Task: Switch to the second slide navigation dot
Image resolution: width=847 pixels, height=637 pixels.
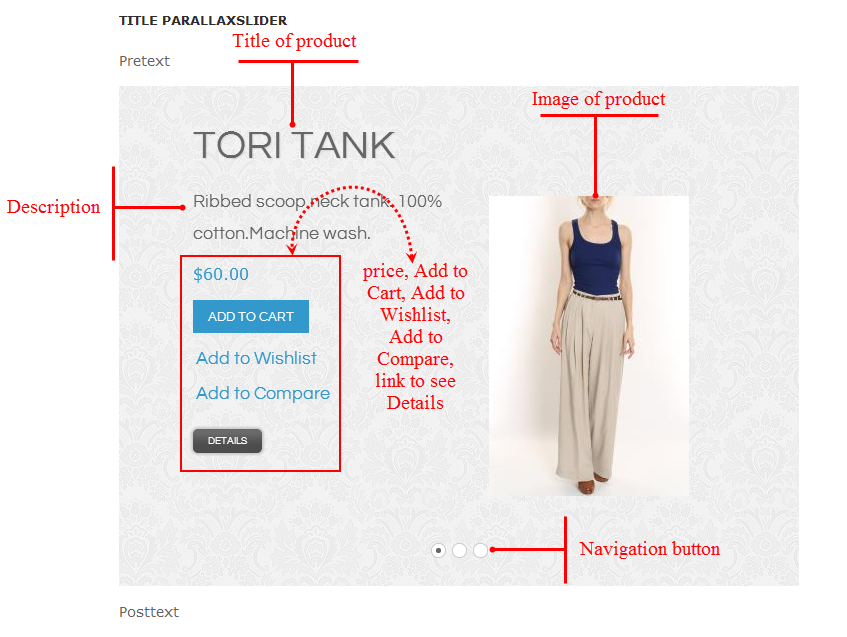Action: click(459, 551)
